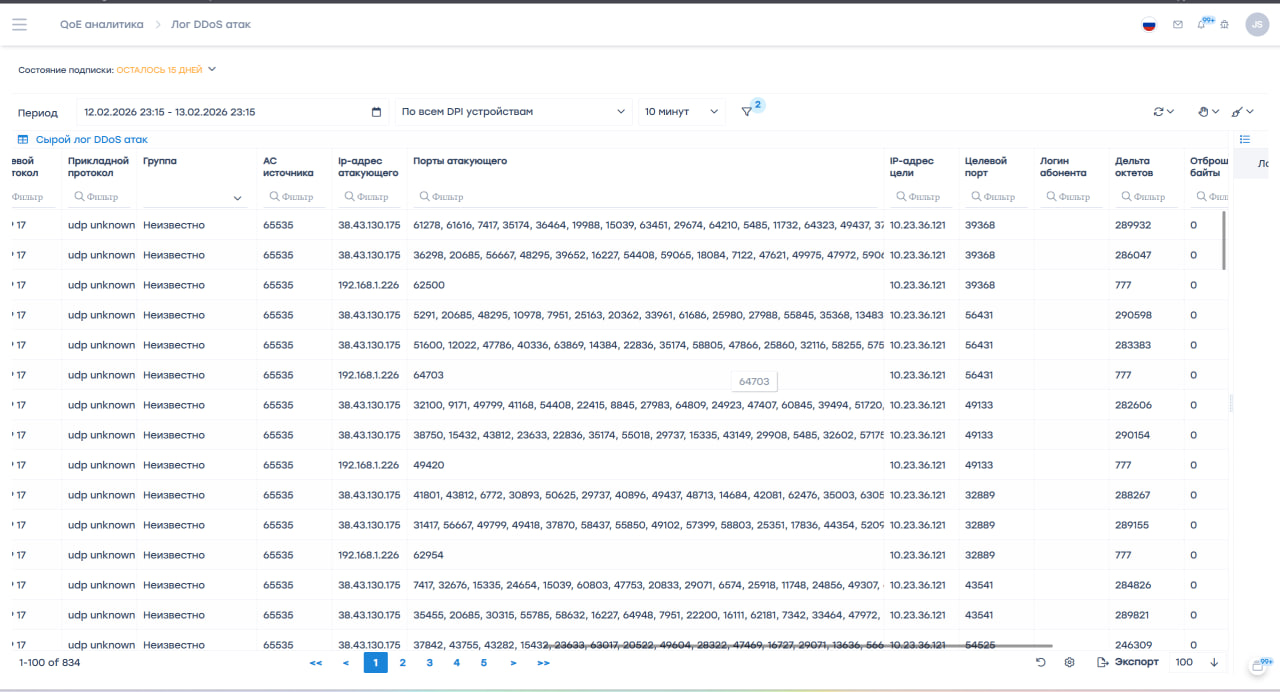
Task: Toggle the list view panel icon
Action: coord(1245,139)
